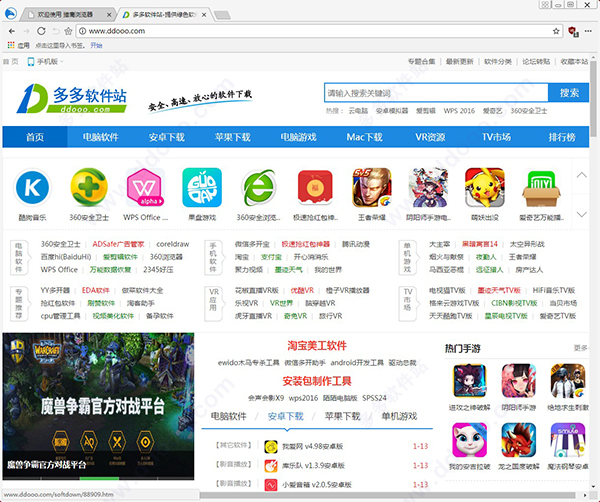Viewport: 600px width, 502px height.
Task: Click the yellow app icon beside v4.98 entry
Action: coord(271,447)
